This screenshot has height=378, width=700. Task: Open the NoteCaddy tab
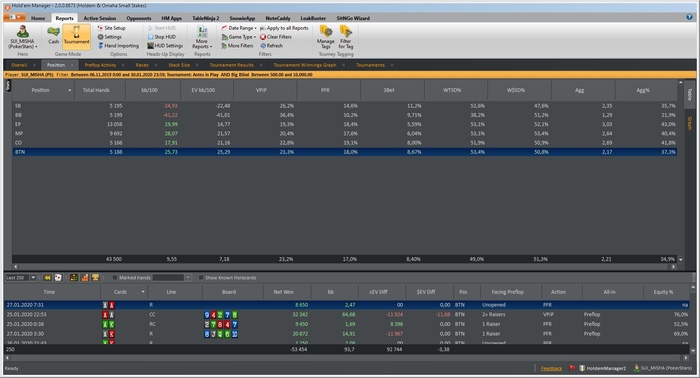click(278, 18)
